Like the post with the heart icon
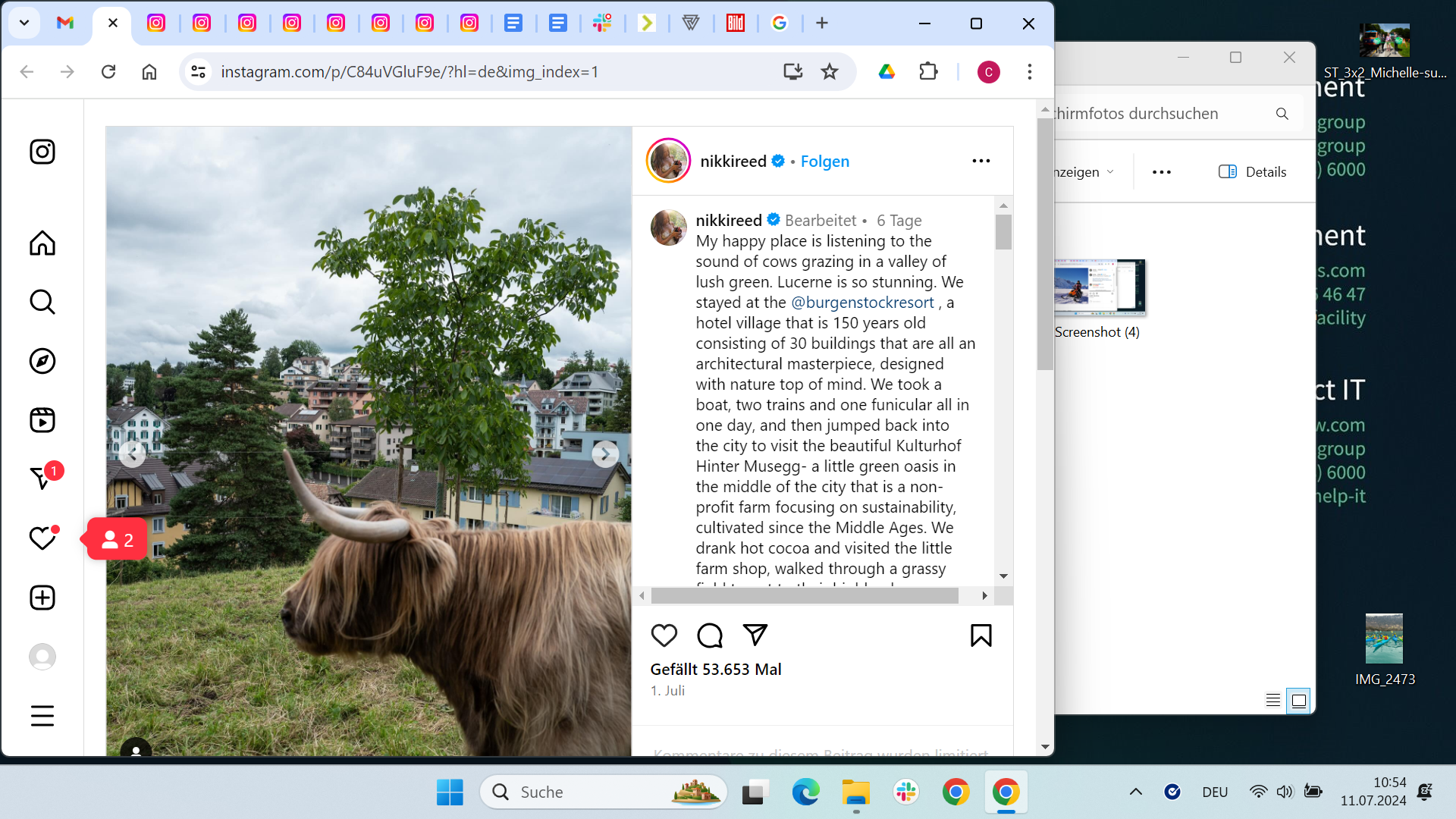The width and height of the screenshot is (1456, 819). coord(664,635)
